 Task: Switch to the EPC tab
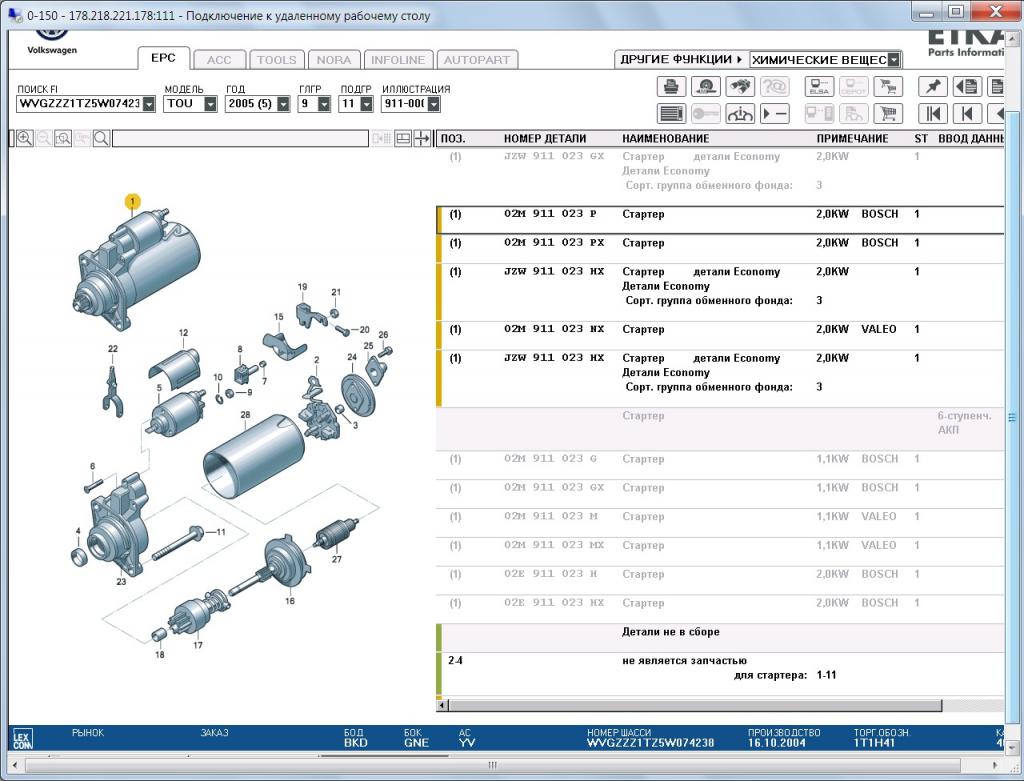pyautogui.click(x=163, y=58)
